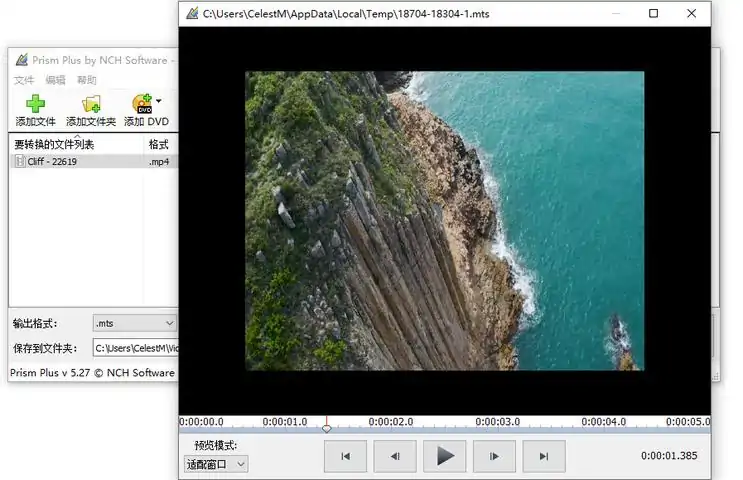Viewport: 743px width, 480px height.
Task: Open the 输出格式 .mts dropdown
Action: coord(135,323)
